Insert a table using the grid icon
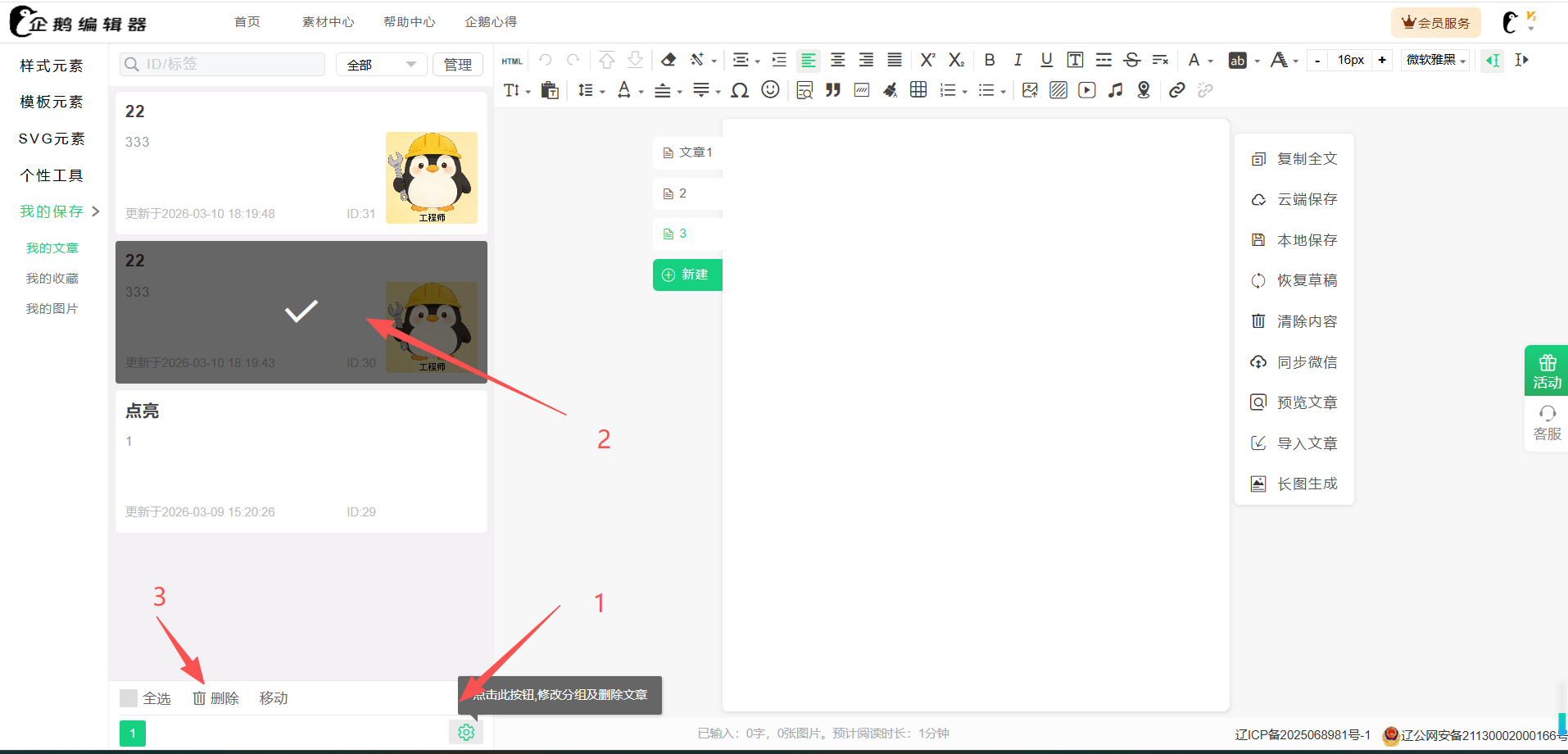This screenshot has height=754, width=1568. click(918, 90)
